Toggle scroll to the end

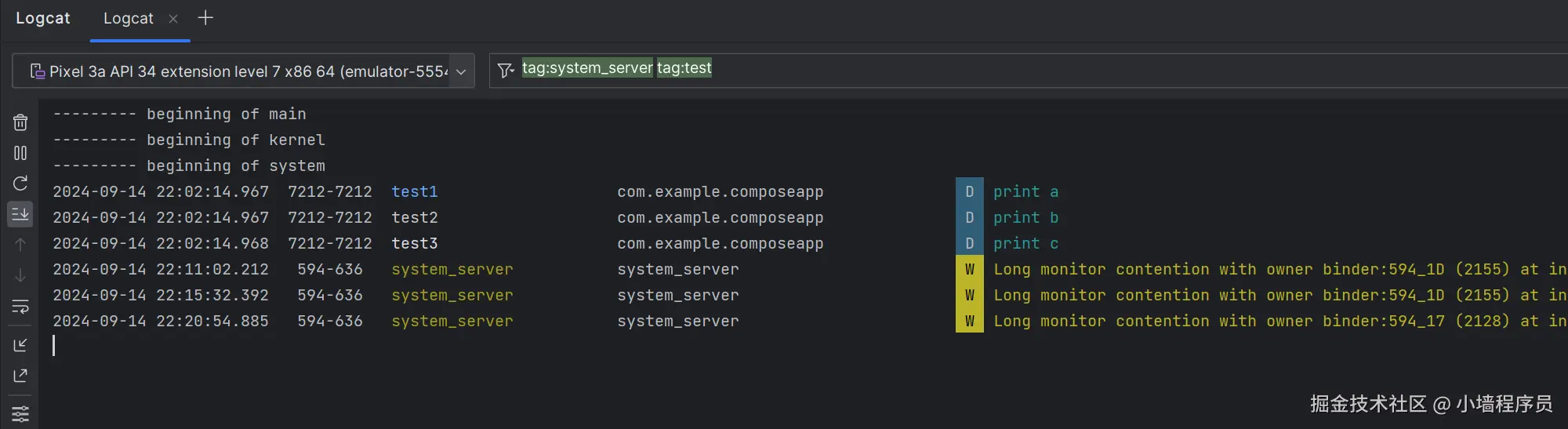20,213
